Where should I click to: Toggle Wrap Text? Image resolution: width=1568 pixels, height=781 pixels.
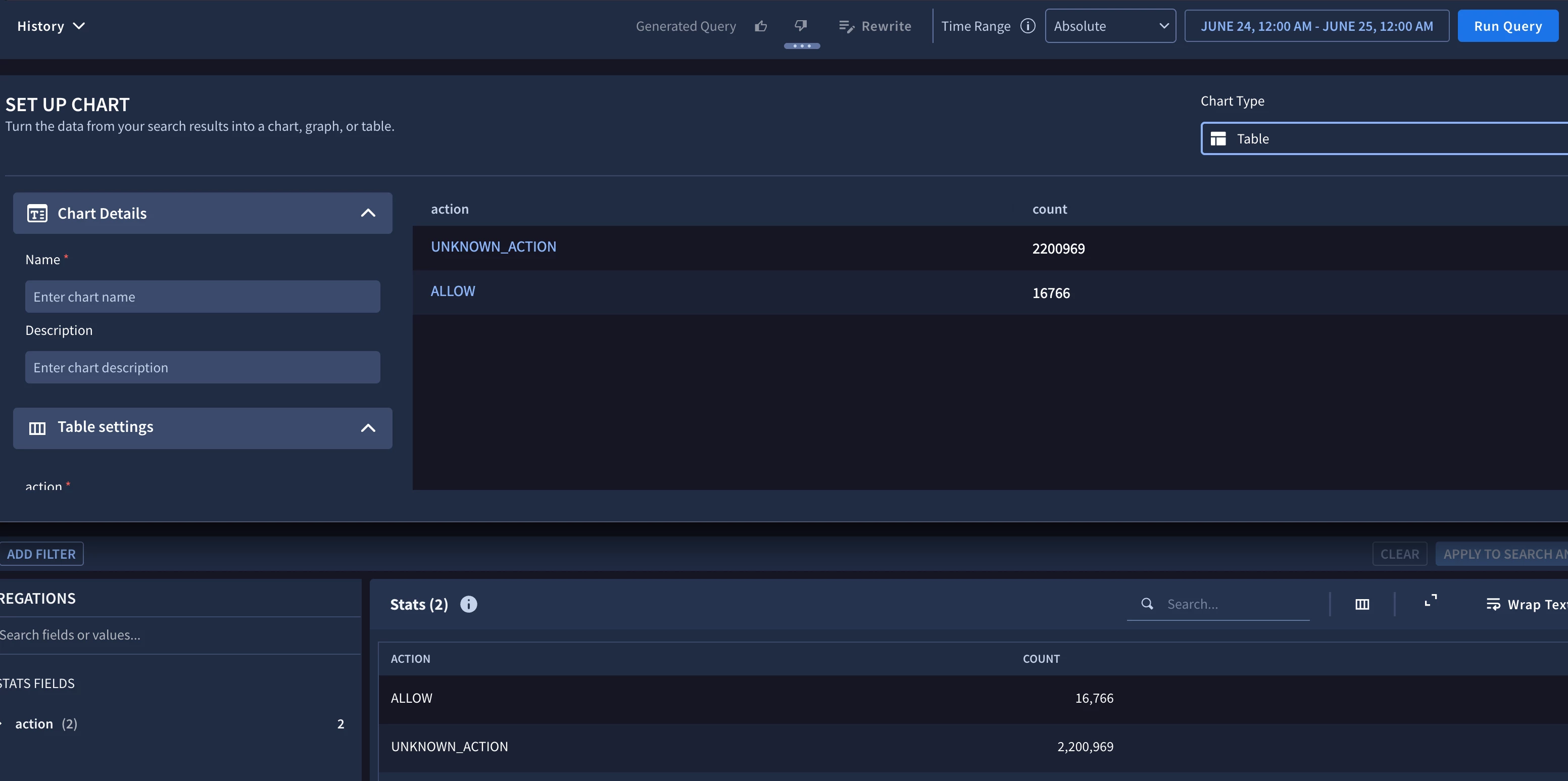point(1527,605)
